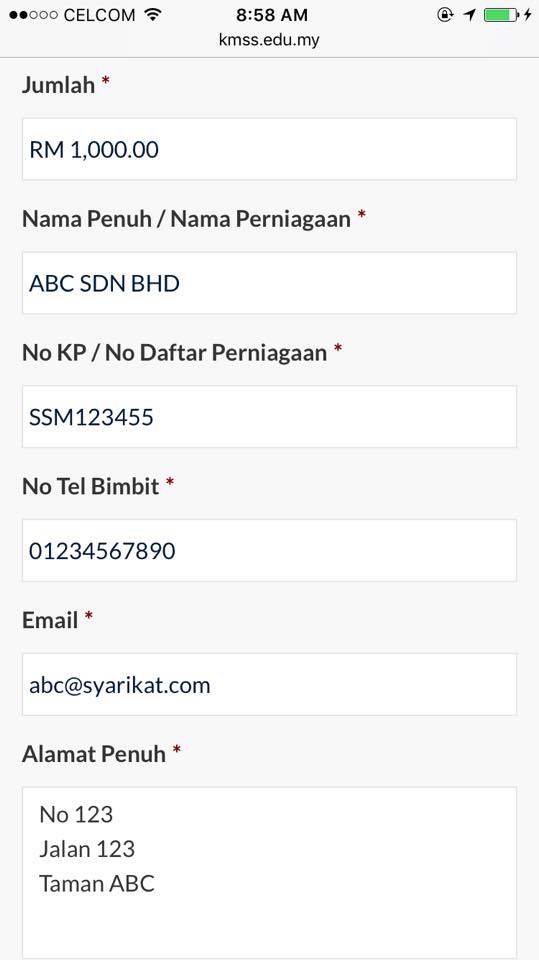This screenshot has width=539, height=960.
Task: Focus the No Tel Bimbit phone number field
Action: click(270, 550)
